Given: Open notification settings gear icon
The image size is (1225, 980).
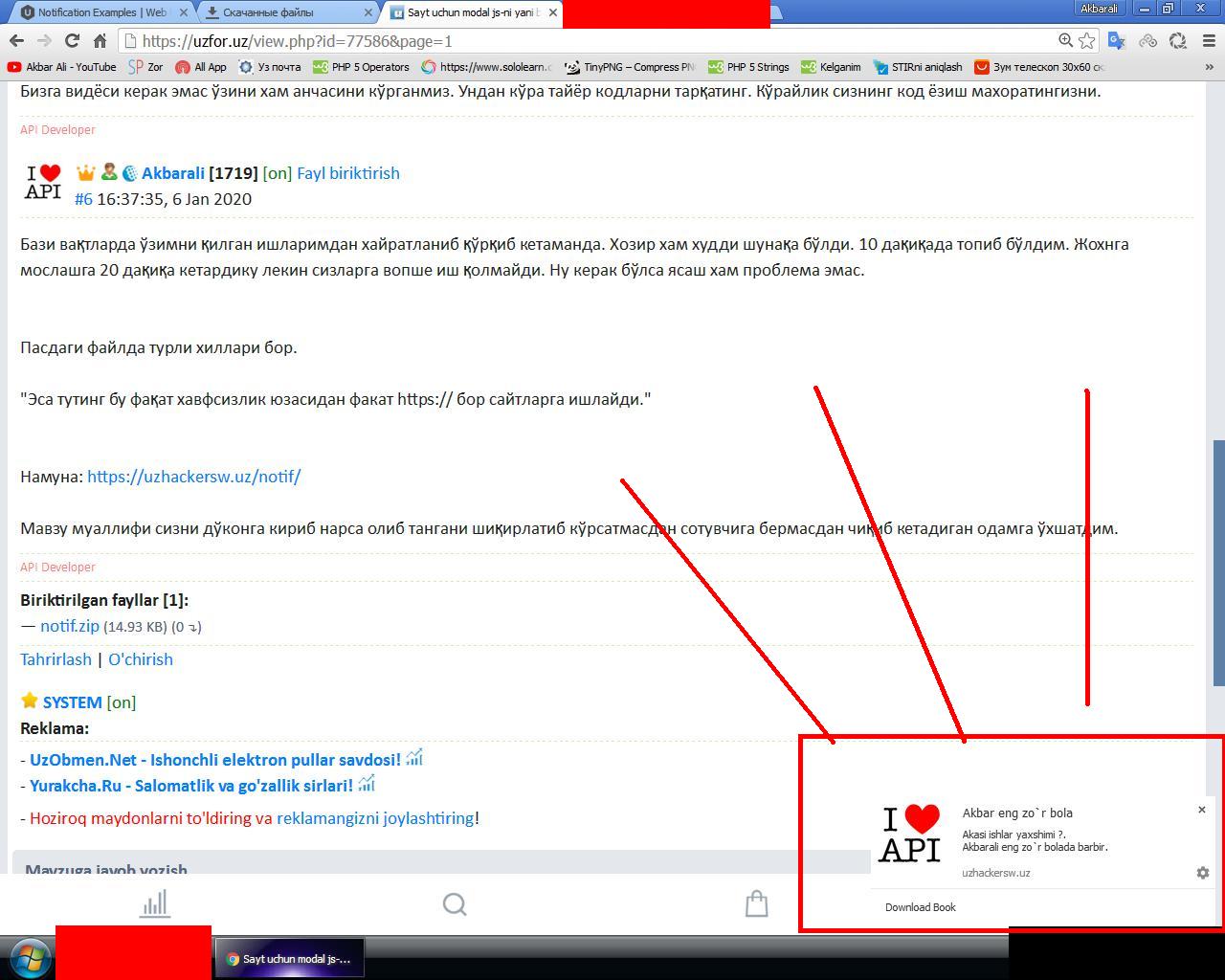Looking at the screenshot, I should [1203, 873].
